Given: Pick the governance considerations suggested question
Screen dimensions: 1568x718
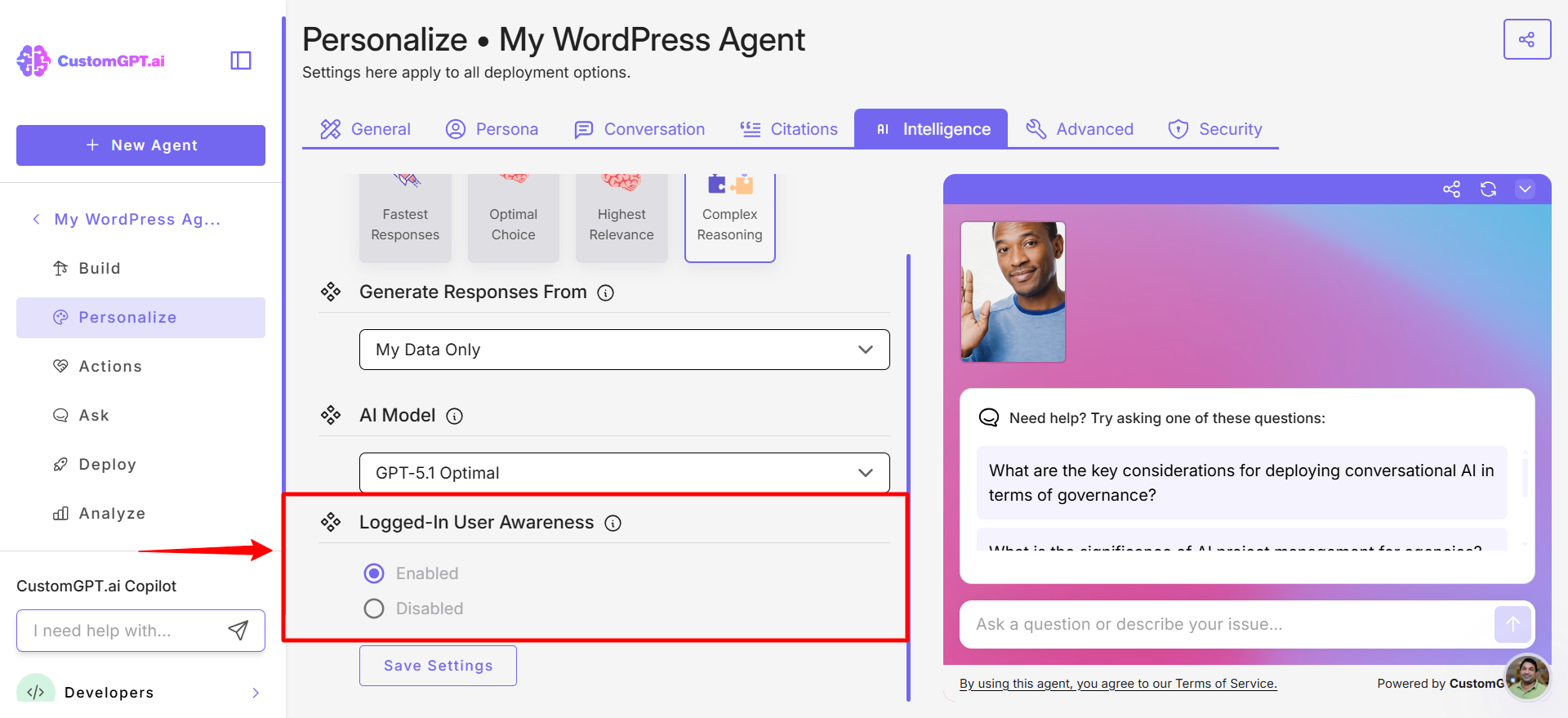Looking at the screenshot, I should point(1241,483).
